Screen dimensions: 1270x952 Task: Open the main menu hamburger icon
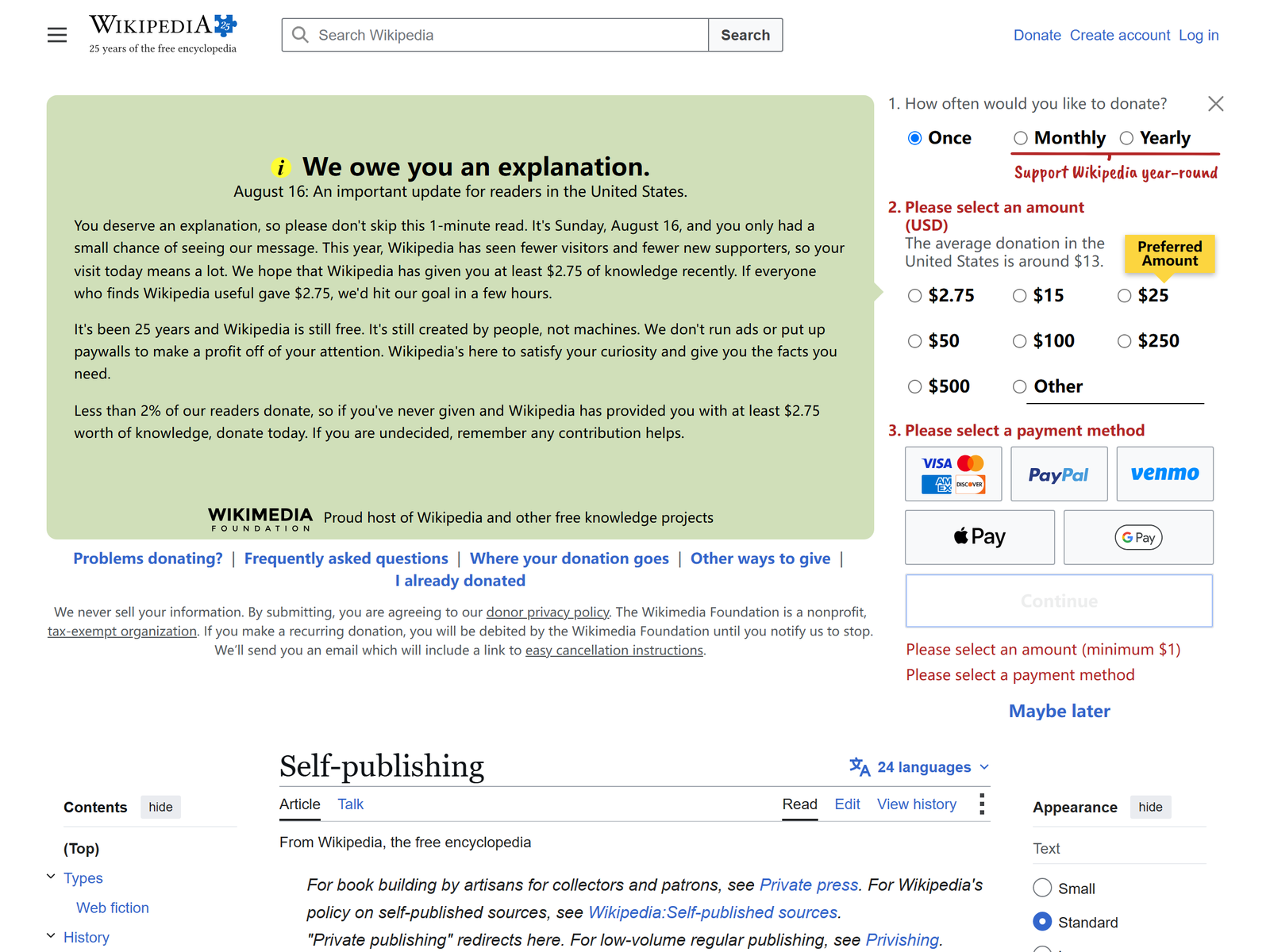point(57,35)
